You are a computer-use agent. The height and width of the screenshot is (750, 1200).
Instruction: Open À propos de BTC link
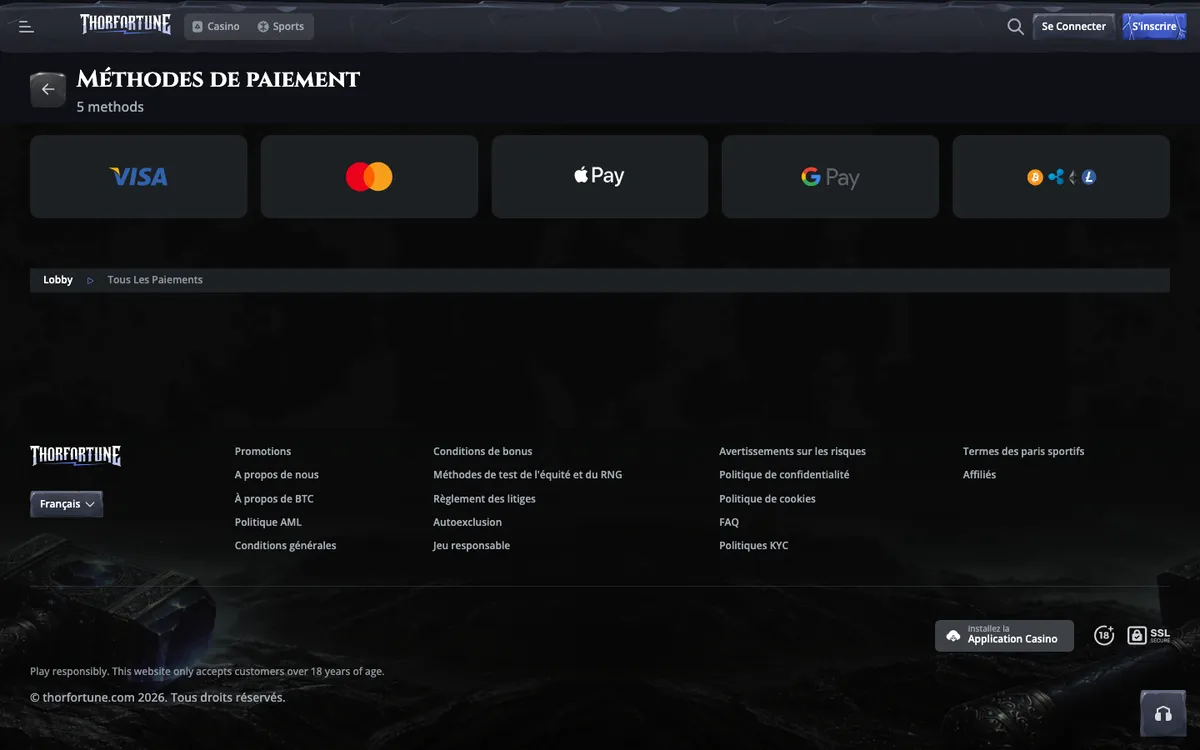tap(274, 499)
